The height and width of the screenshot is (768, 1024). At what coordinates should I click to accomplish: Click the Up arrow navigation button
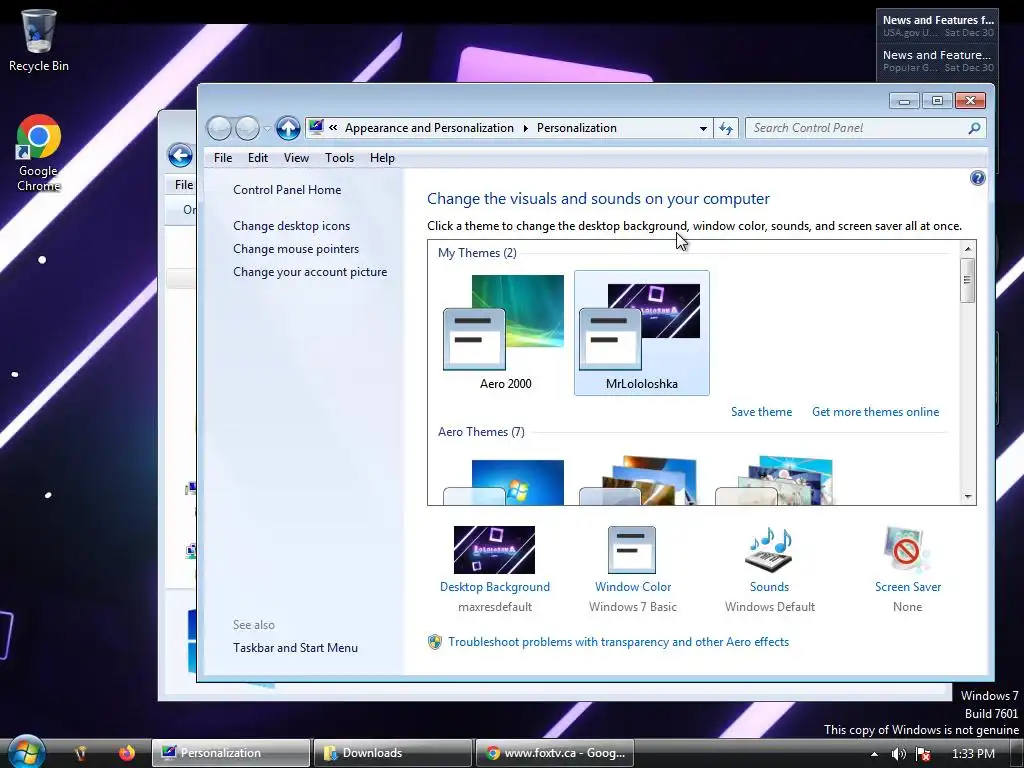287,128
